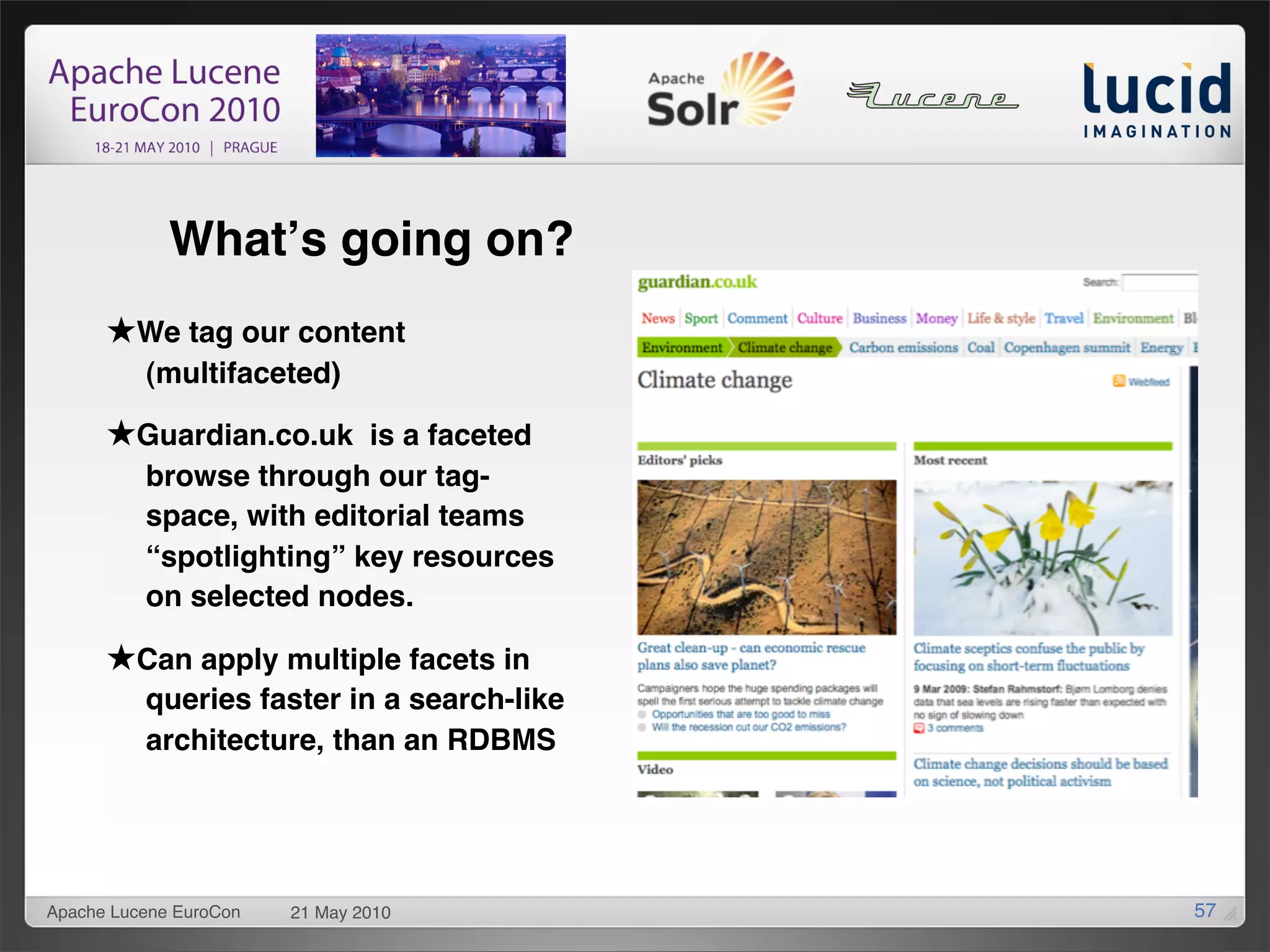Click the '18-21 MAY 2010' date text
The image size is (1270, 952).
pos(147,148)
